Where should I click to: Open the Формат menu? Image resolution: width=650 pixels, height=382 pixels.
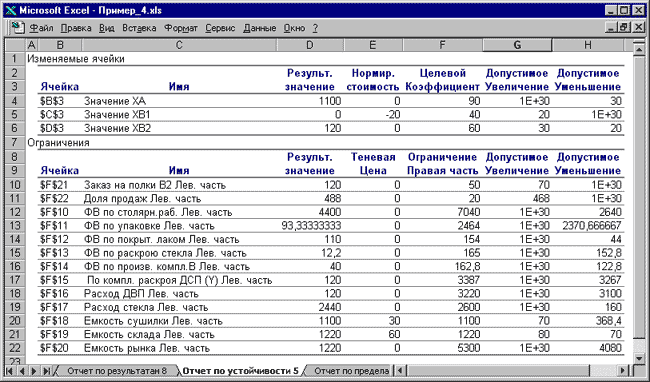181,28
